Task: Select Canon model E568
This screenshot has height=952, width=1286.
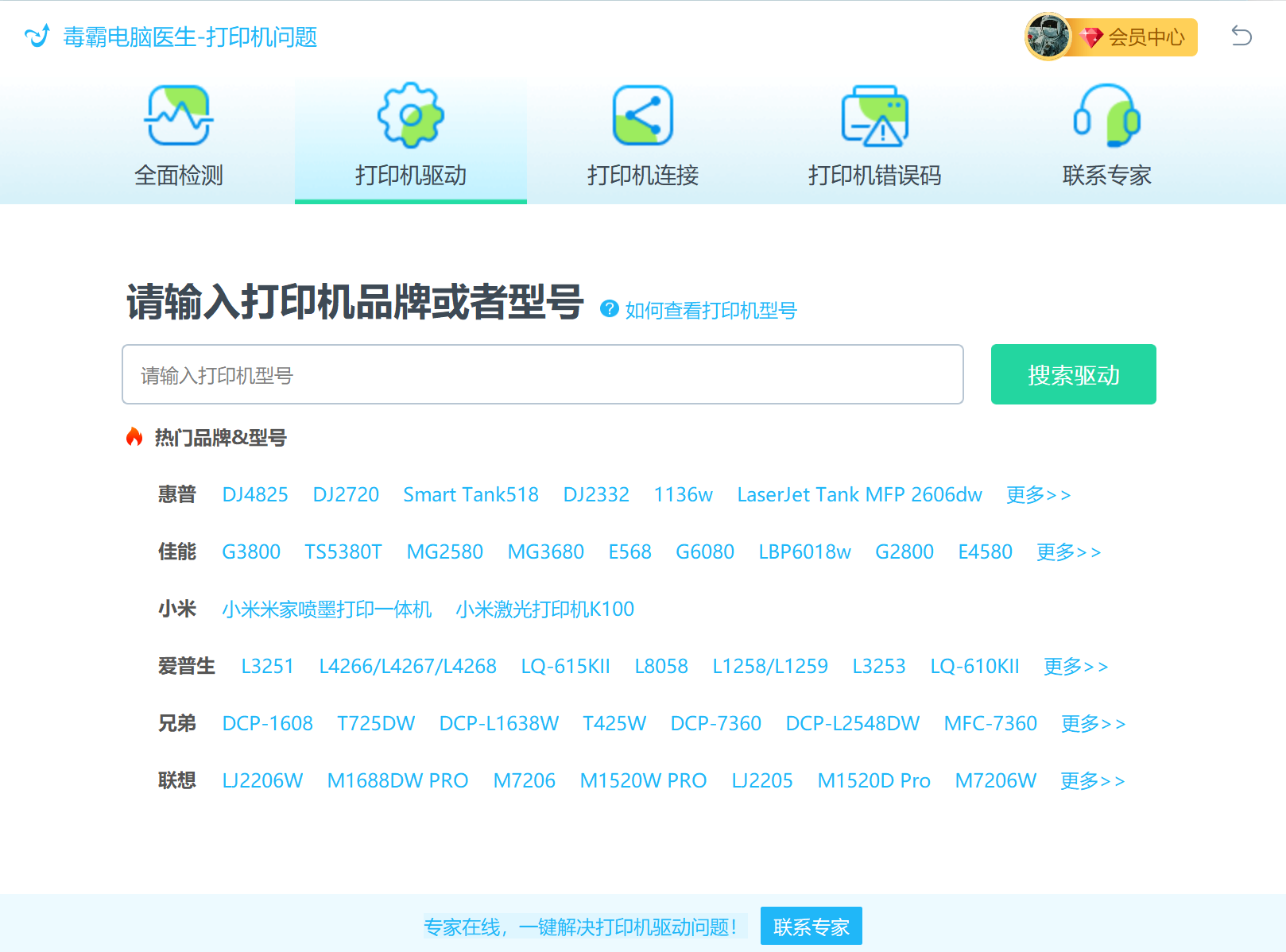Action: 629,551
